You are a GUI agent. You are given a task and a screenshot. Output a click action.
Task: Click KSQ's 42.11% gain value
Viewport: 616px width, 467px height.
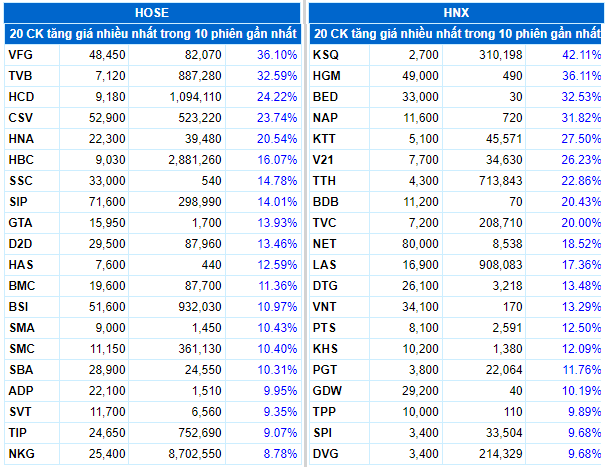581,55
